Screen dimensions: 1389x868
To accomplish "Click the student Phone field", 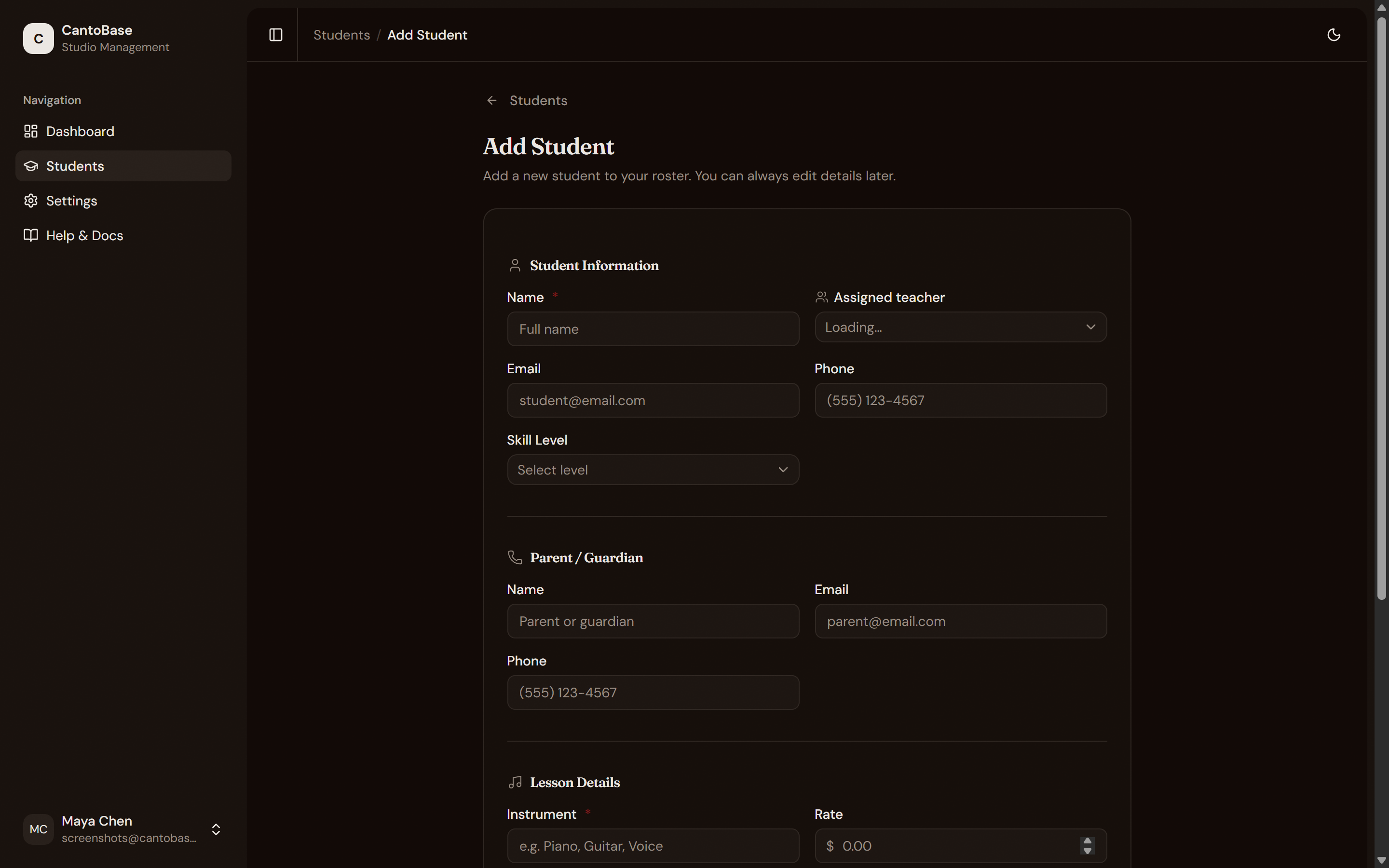I will coord(961,400).
